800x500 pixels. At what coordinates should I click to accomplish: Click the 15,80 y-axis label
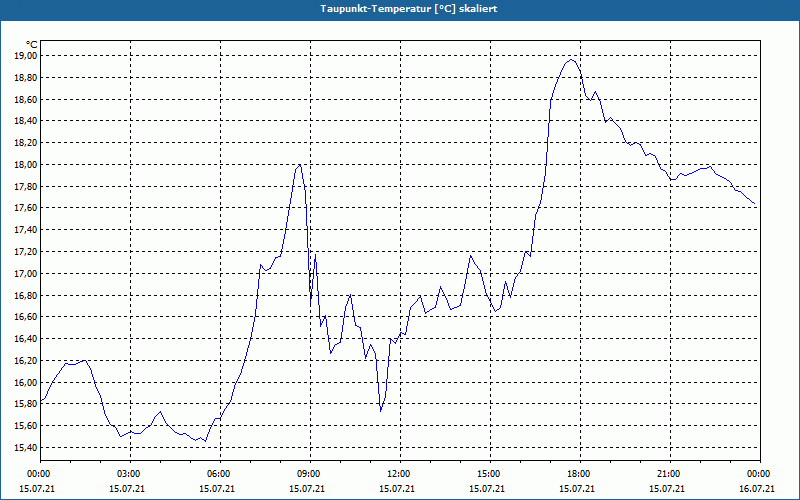click(x=27, y=404)
